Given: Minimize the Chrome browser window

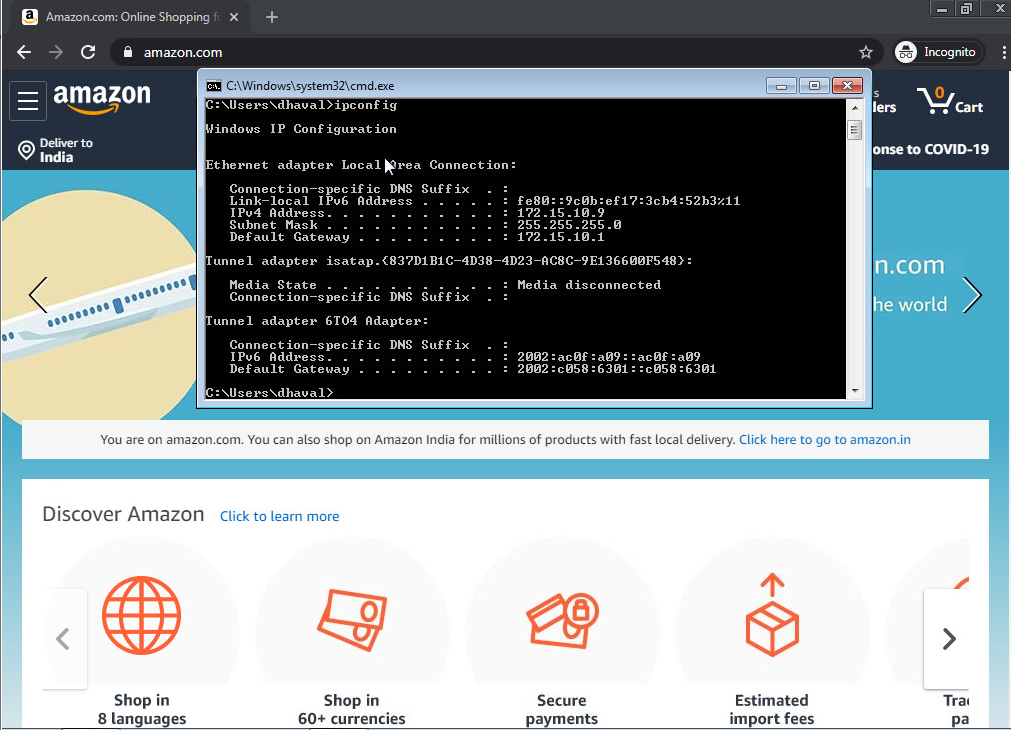Looking at the screenshot, I should (x=942, y=8).
